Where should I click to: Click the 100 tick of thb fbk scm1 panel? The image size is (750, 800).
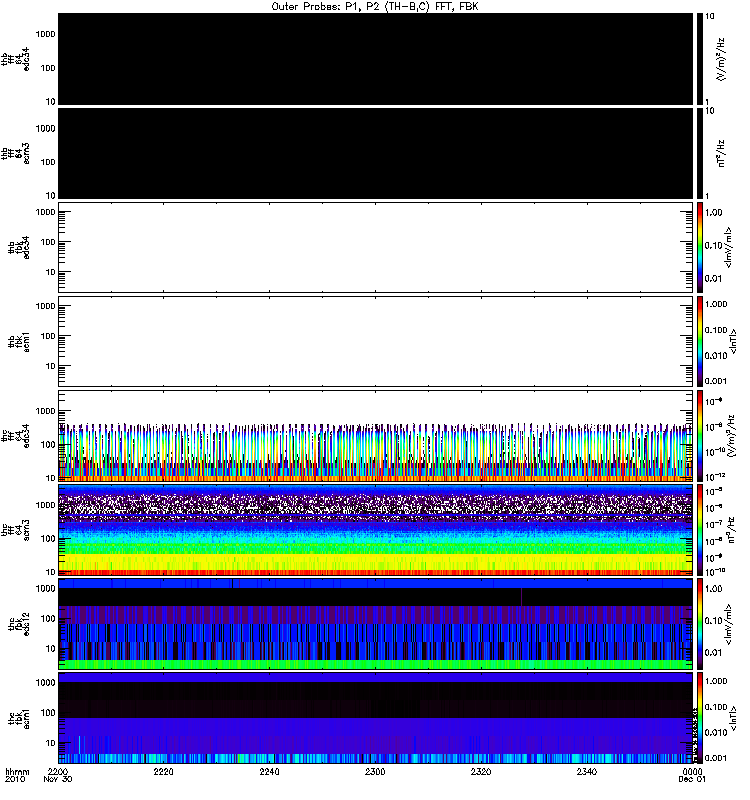48,336
